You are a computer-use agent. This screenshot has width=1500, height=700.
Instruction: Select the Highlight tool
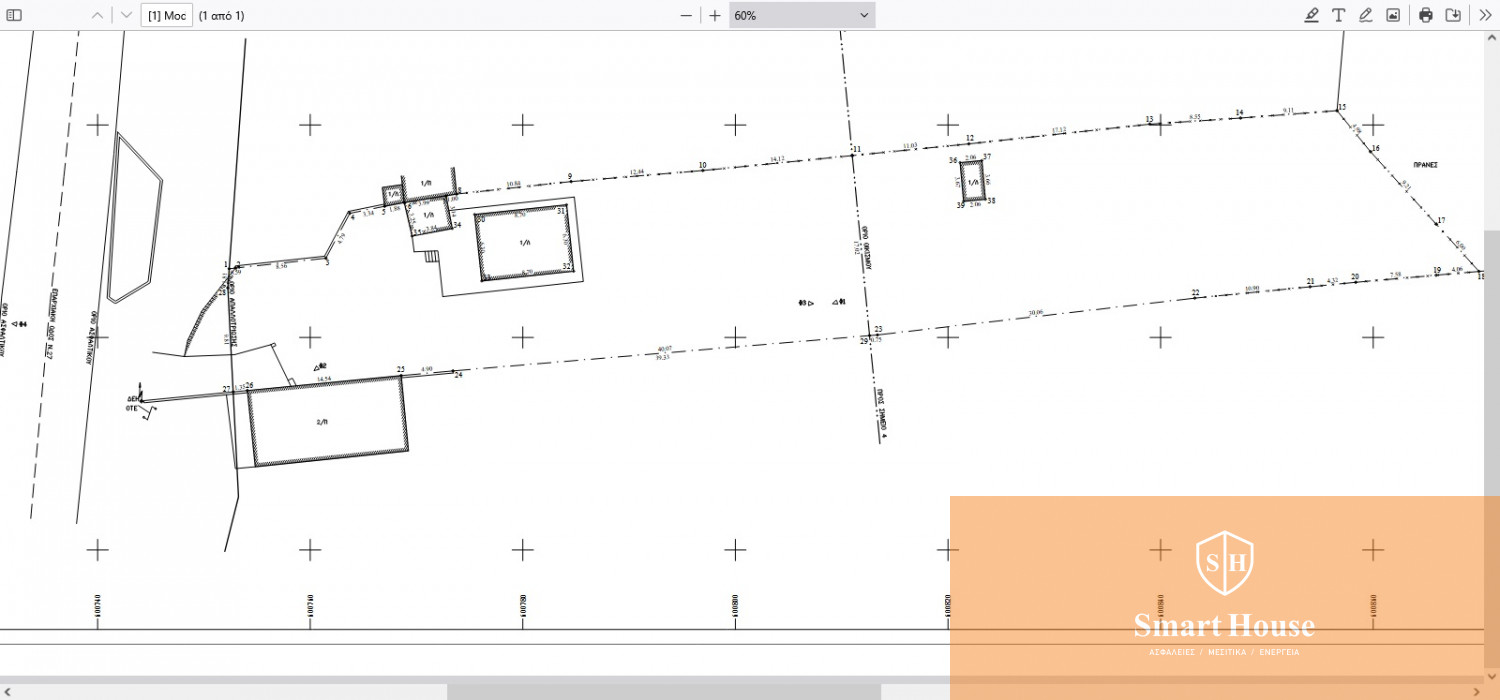pos(1312,15)
